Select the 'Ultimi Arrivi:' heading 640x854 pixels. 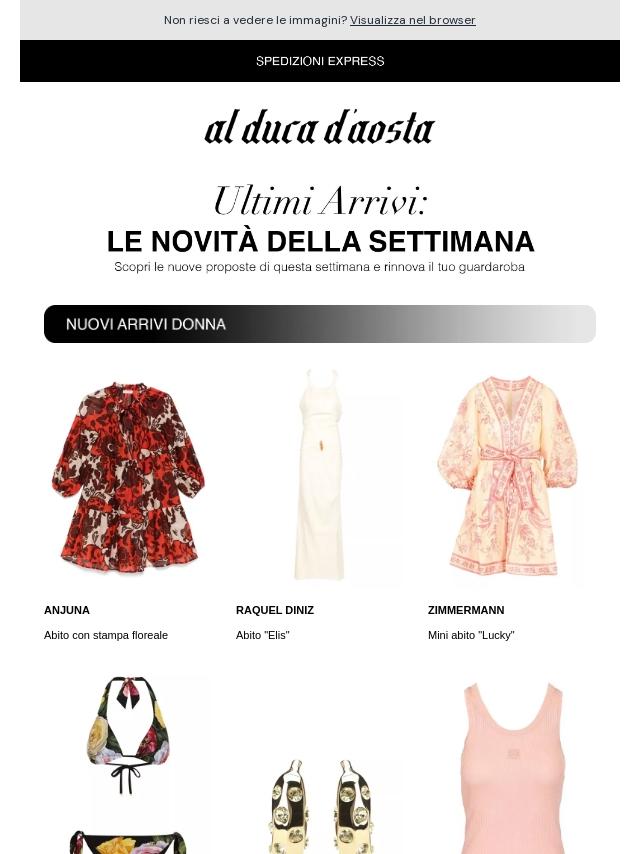(x=320, y=201)
